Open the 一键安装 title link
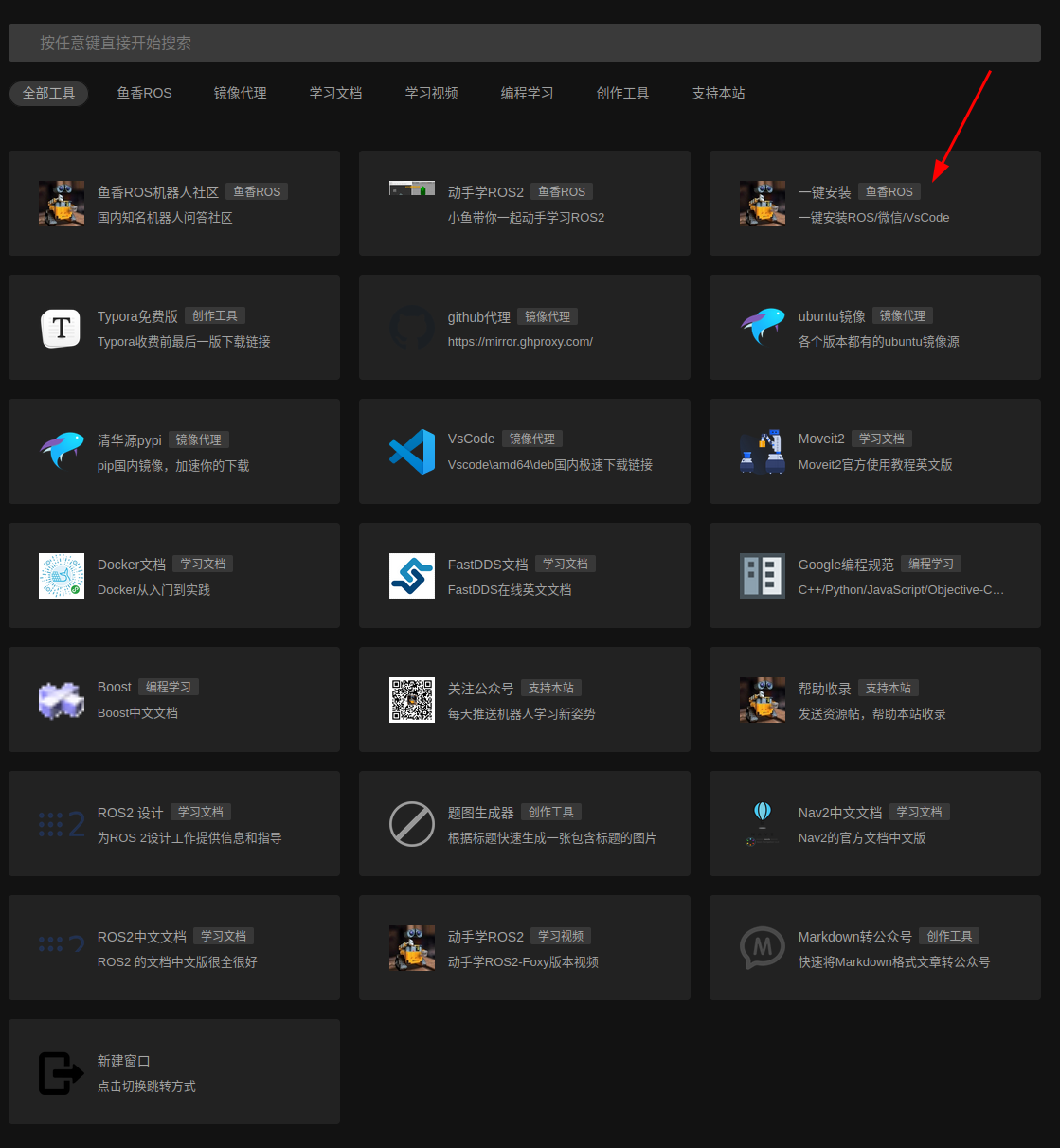Viewport: 1060px width, 1148px height. click(825, 192)
